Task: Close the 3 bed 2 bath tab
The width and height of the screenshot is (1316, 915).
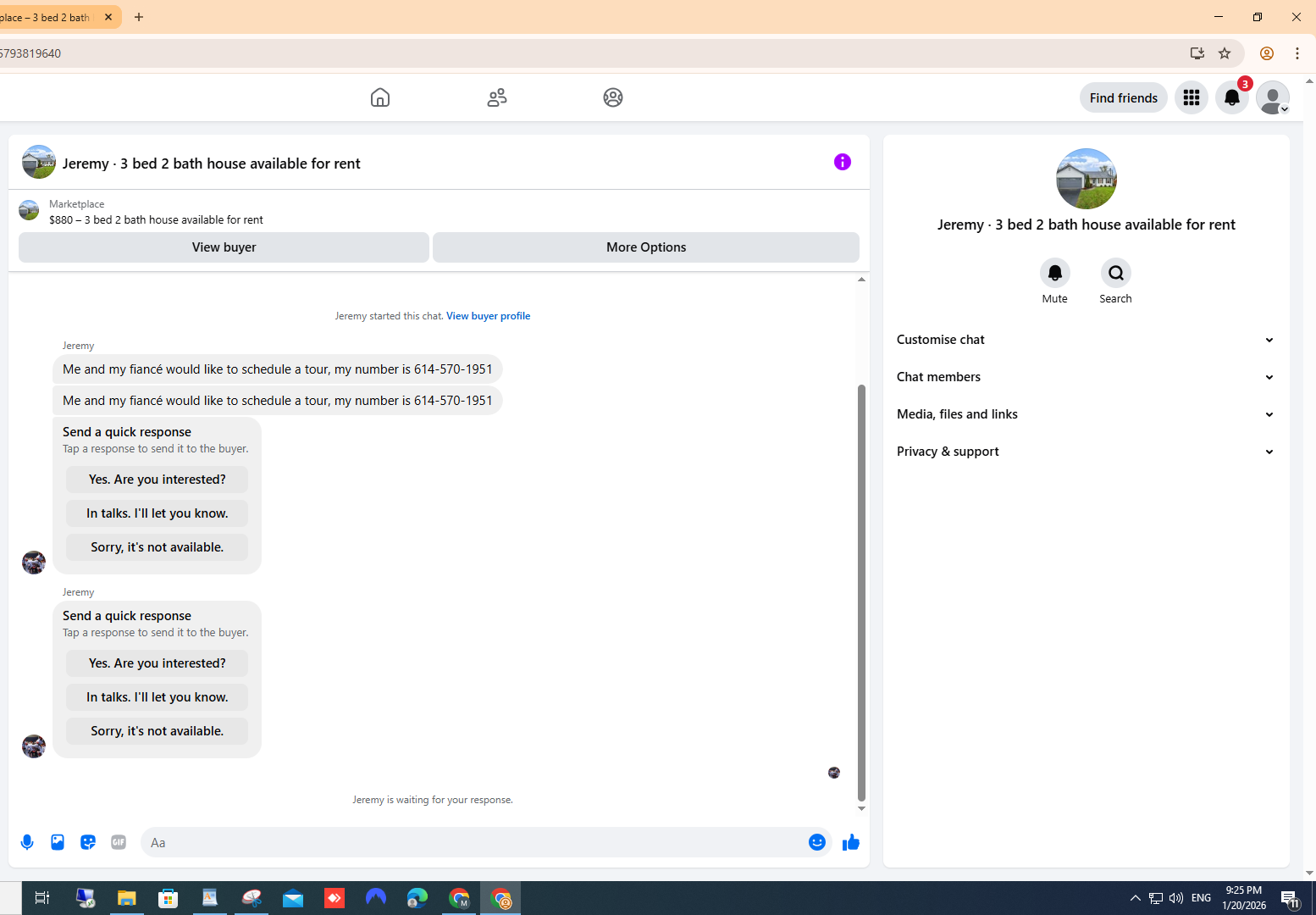Action: pyautogui.click(x=108, y=17)
